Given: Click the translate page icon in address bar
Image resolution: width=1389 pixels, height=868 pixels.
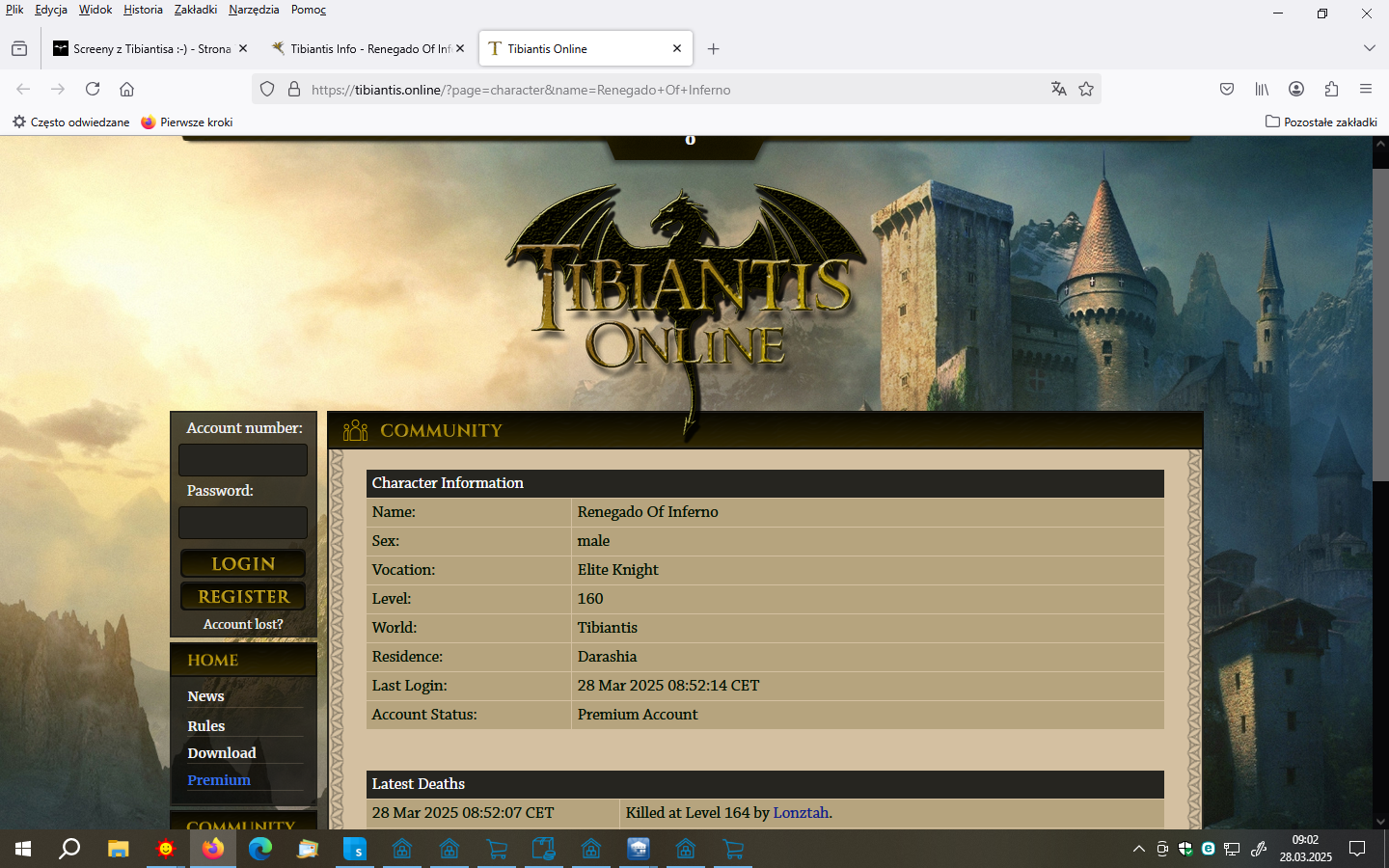Looking at the screenshot, I should [1058, 89].
